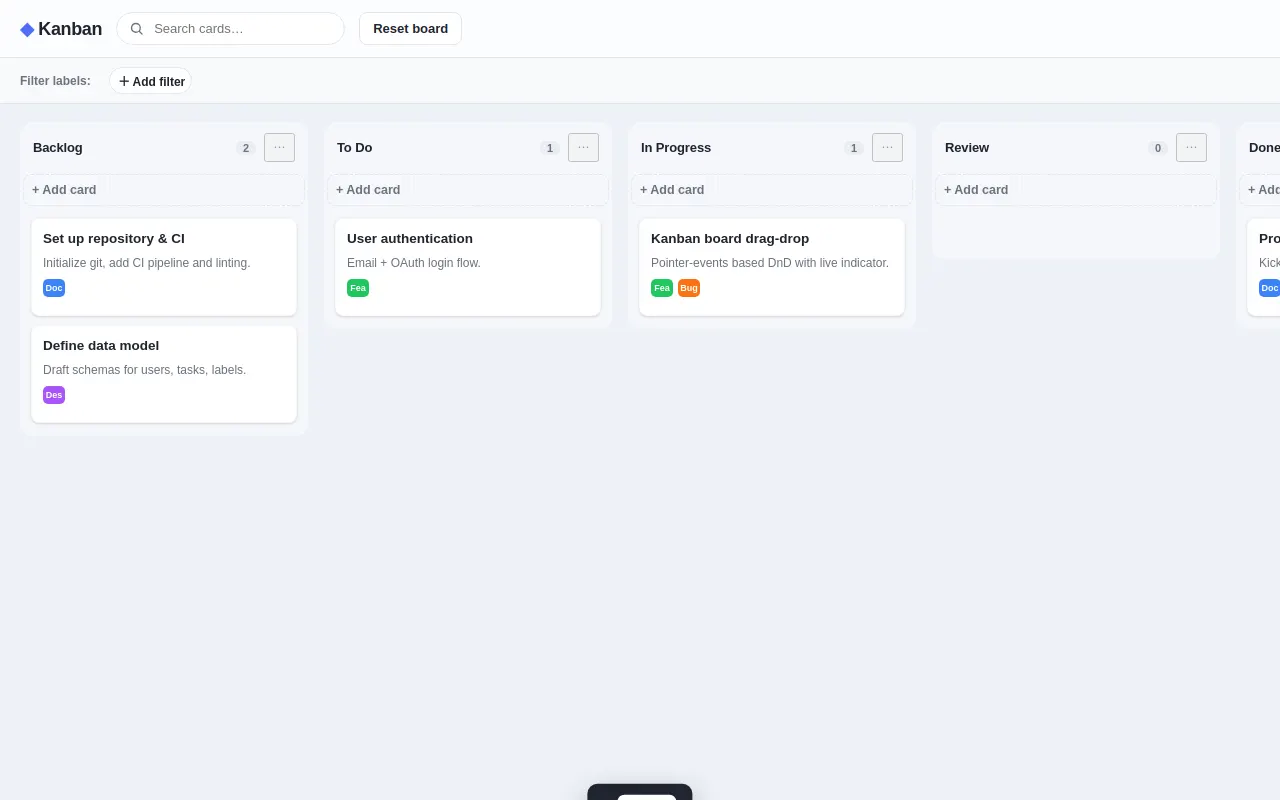Click the Review column title
This screenshot has width=1280, height=800.
(967, 148)
